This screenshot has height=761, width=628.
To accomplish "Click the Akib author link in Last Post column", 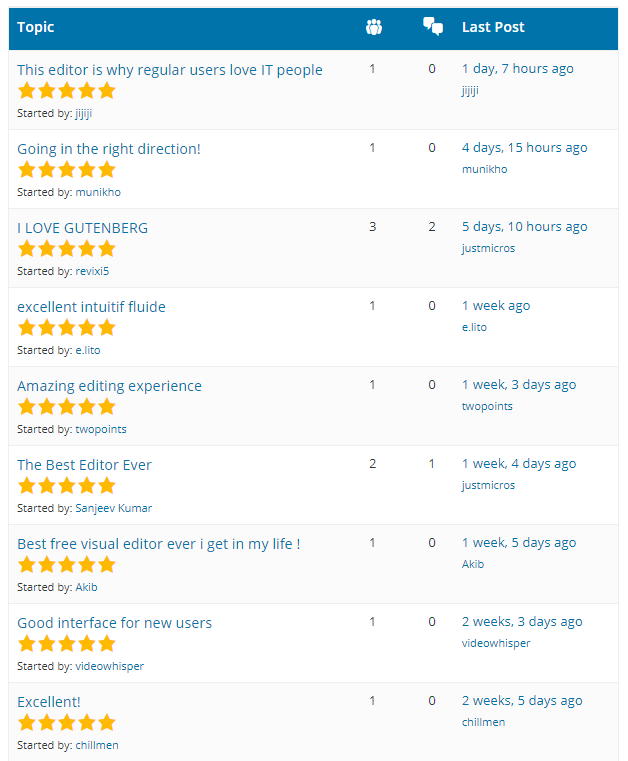I will pos(473,564).
